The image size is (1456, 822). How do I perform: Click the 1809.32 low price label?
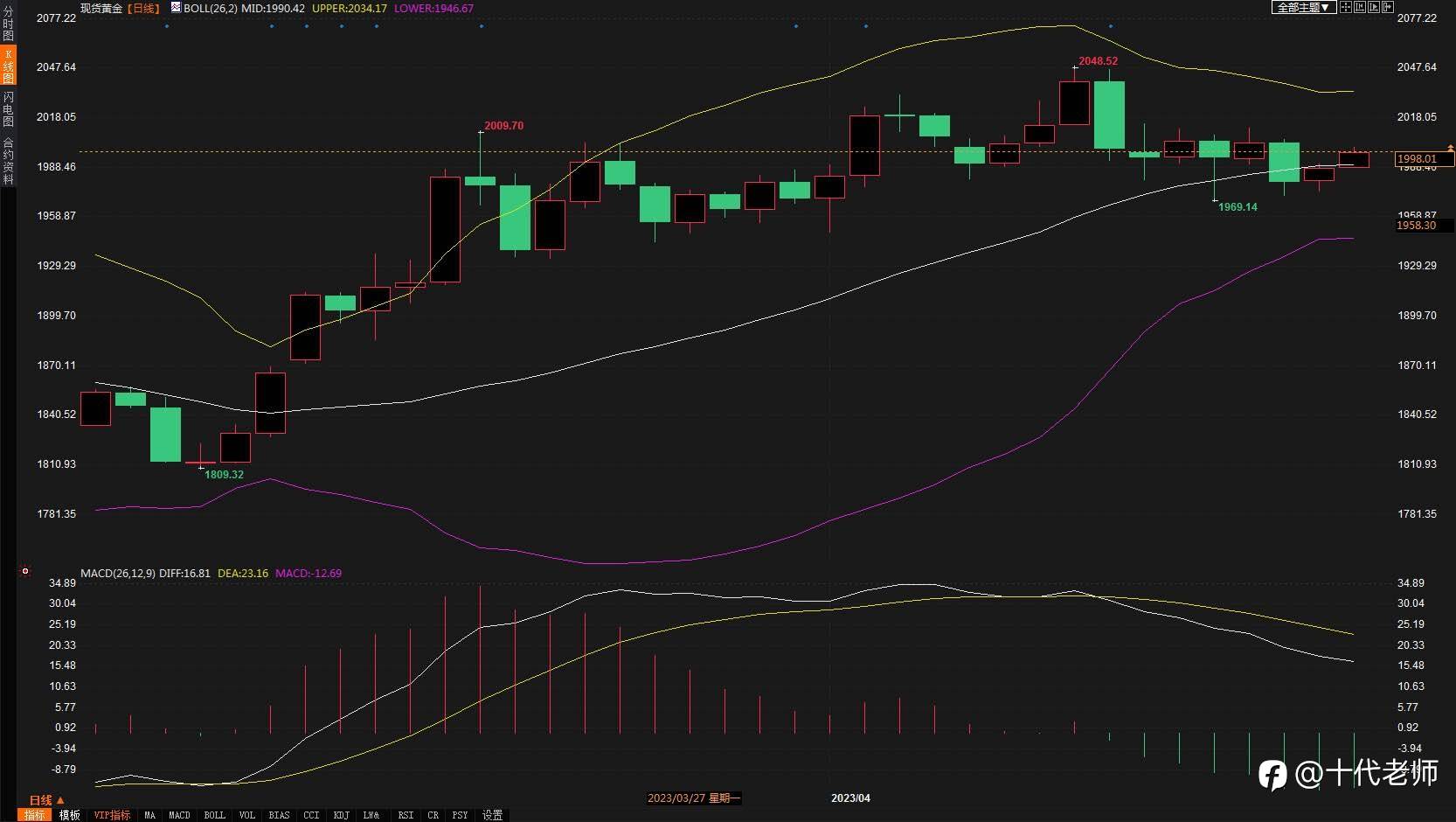click(x=224, y=475)
